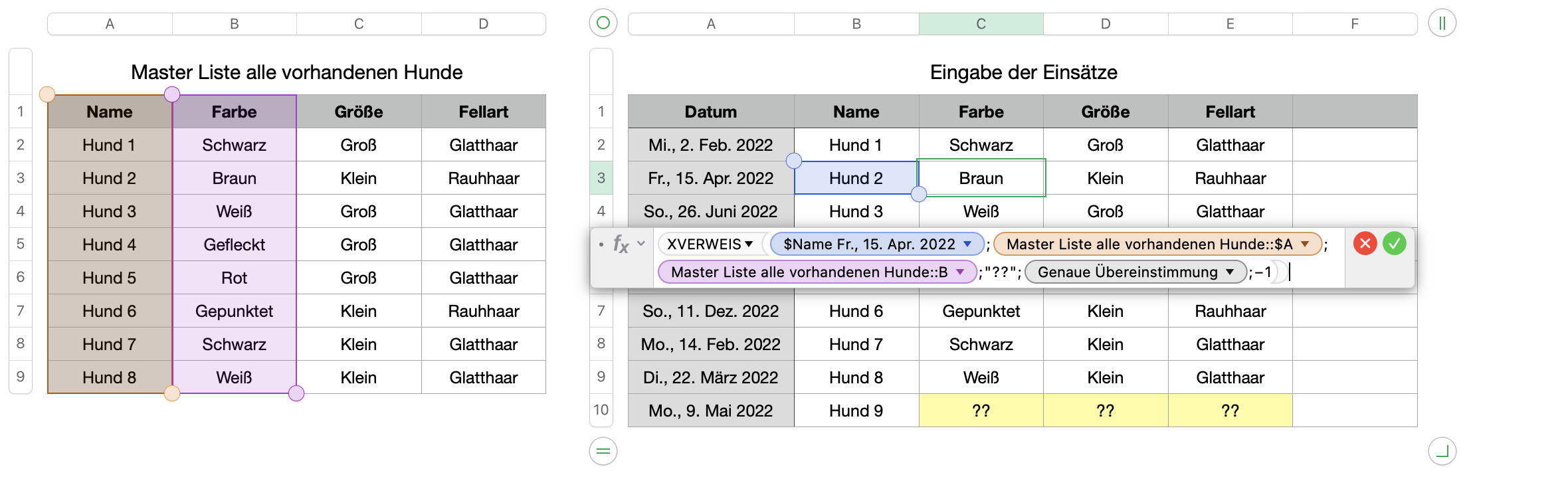Image resolution: width=1568 pixels, height=477 pixels.
Task: Open the Master Liste ::$A reference dropdown
Action: [x=1305, y=244]
